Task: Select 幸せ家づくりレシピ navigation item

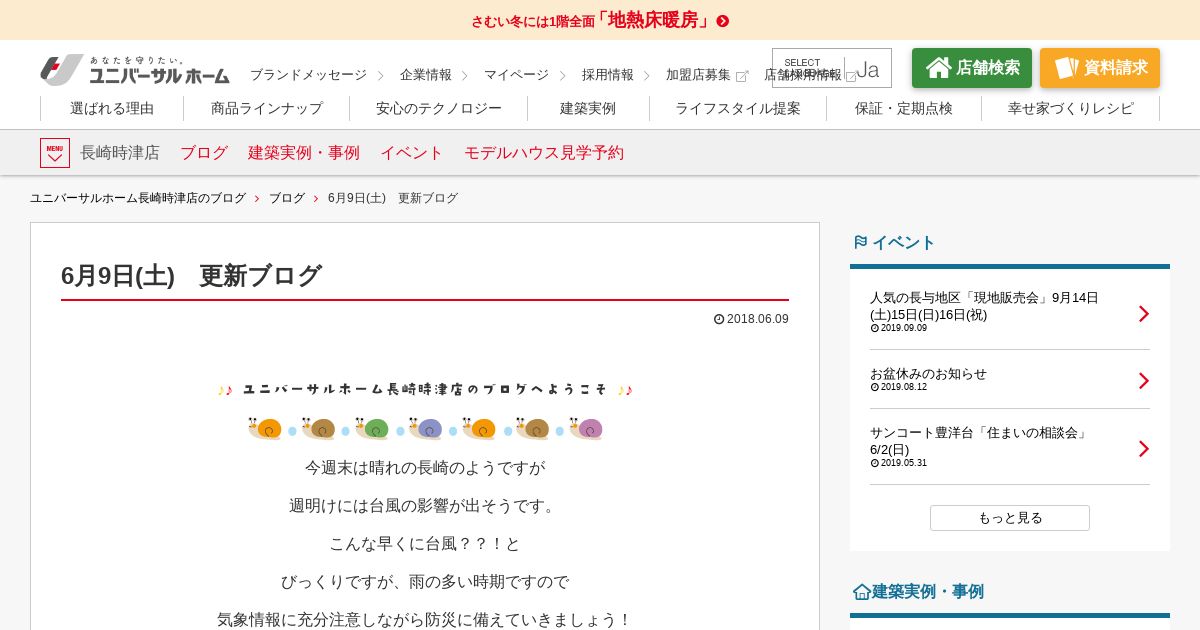Action: click(x=1071, y=109)
